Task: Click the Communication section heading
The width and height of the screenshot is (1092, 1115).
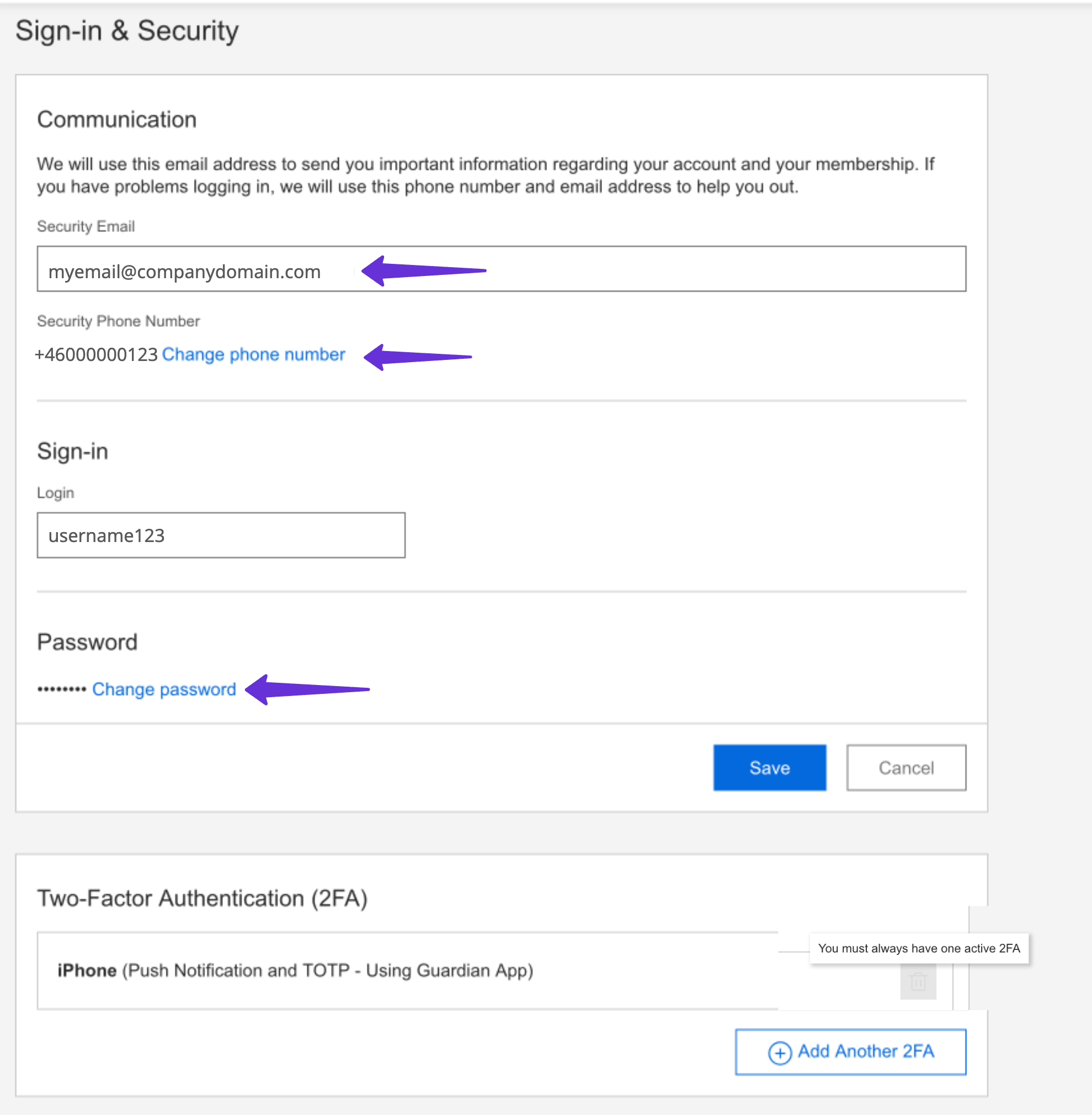Action: [x=117, y=119]
